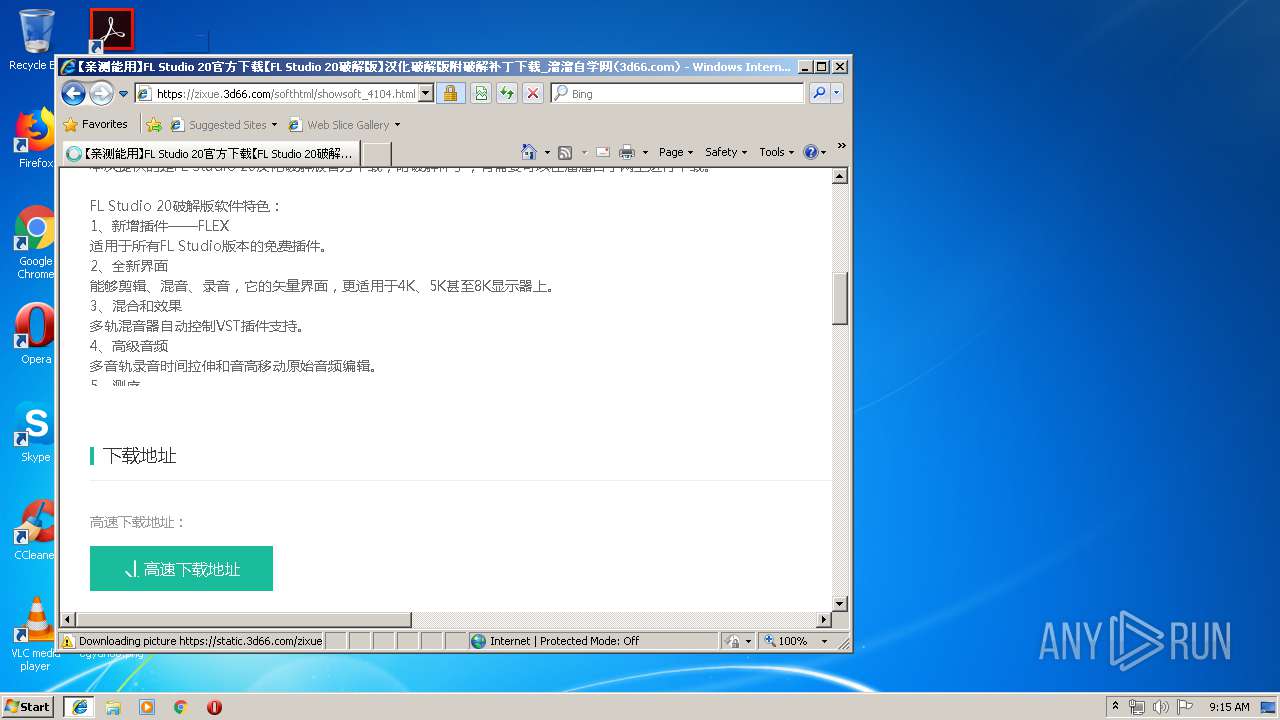Click the vertical scrollbar down arrow
The height and width of the screenshot is (720, 1280).
pos(840,604)
